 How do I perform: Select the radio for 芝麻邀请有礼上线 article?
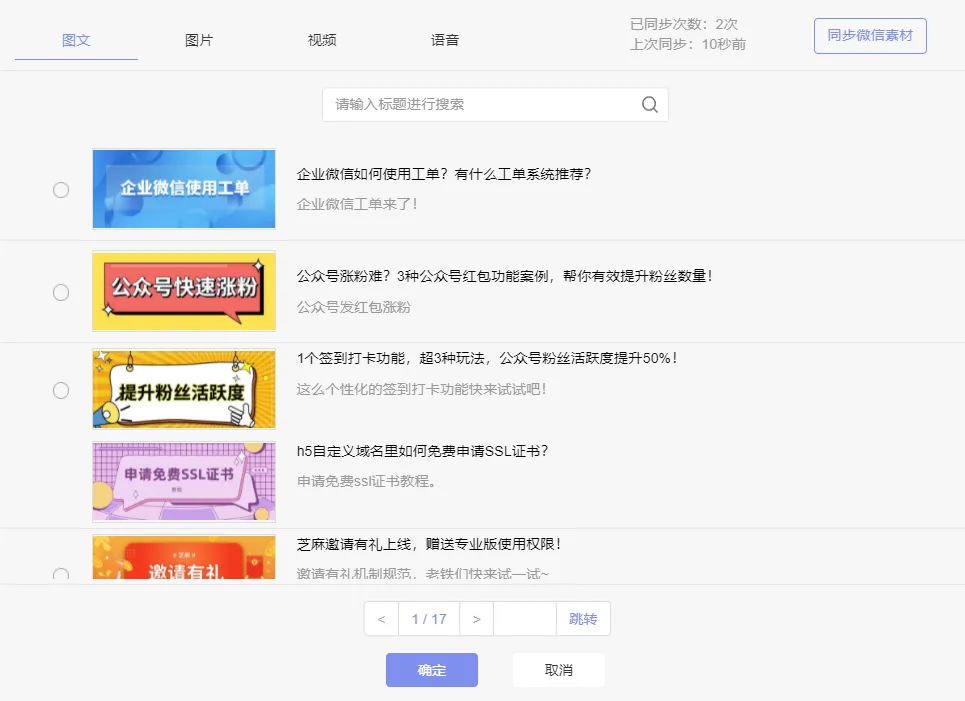pyautogui.click(x=61, y=574)
